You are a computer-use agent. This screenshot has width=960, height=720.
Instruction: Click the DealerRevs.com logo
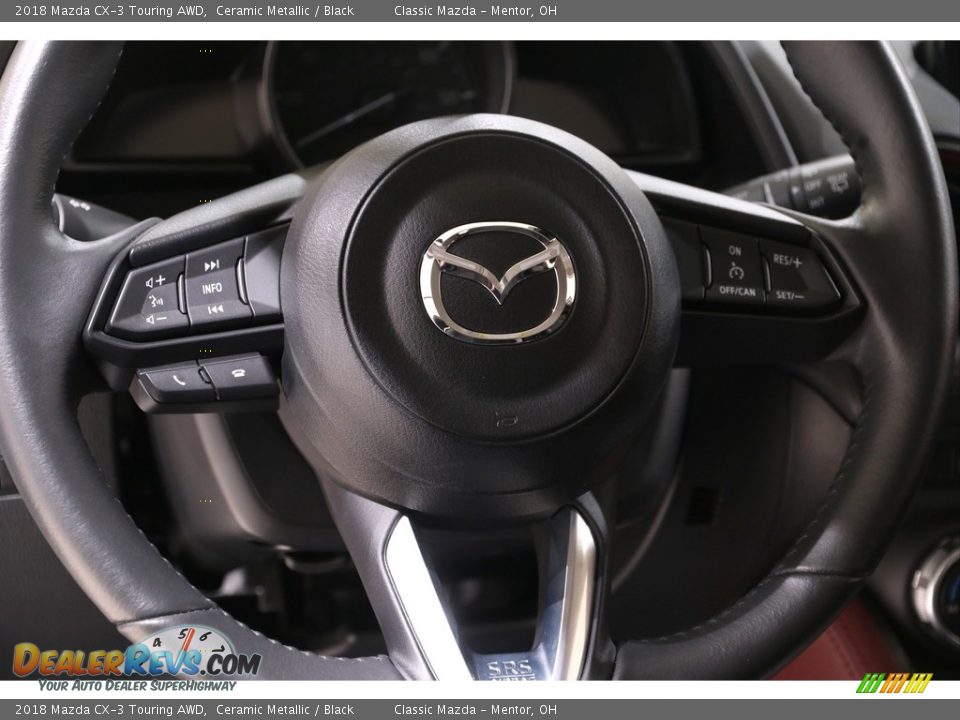[x=137, y=656]
